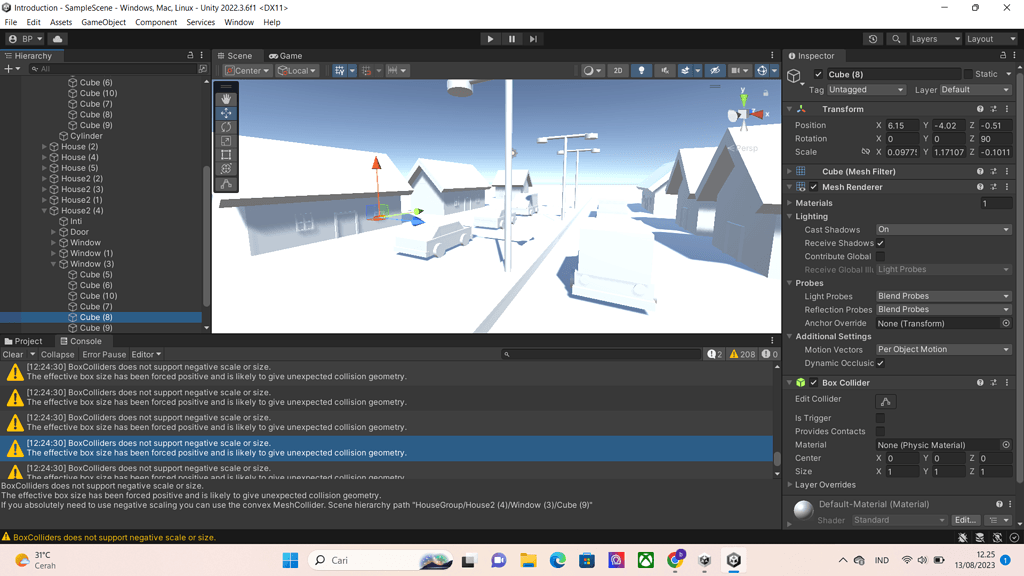Click the Clear button in the Console
This screenshot has height=576, width=1024.
(13, 354)
